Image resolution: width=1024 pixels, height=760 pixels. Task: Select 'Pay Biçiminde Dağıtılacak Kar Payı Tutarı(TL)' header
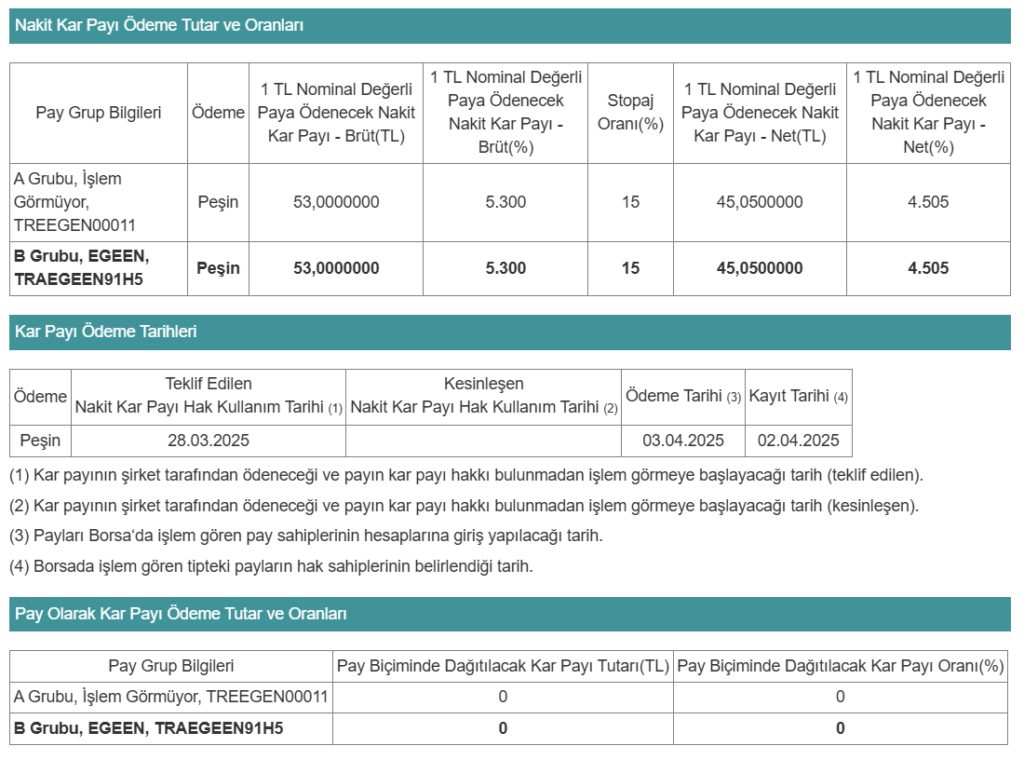click(x=503, y=667)
